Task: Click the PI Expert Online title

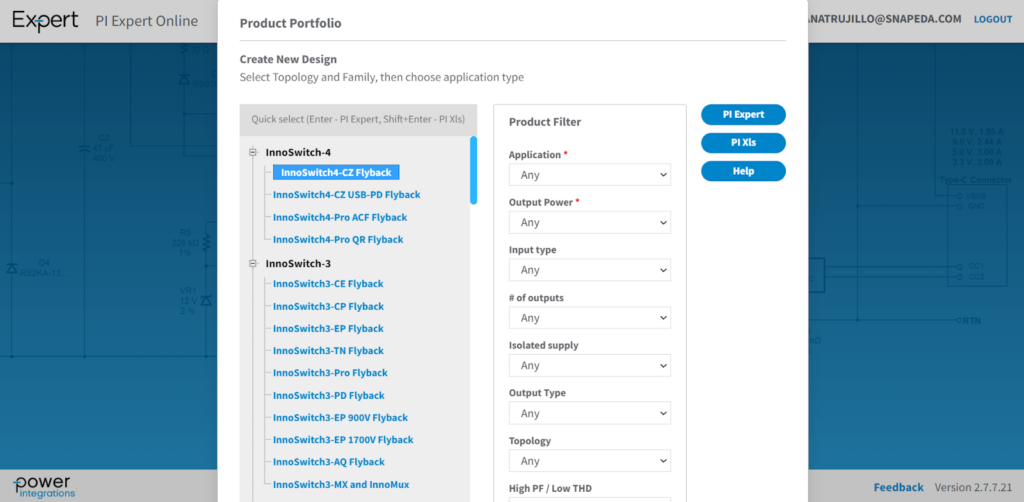Action: coord(146,21)
